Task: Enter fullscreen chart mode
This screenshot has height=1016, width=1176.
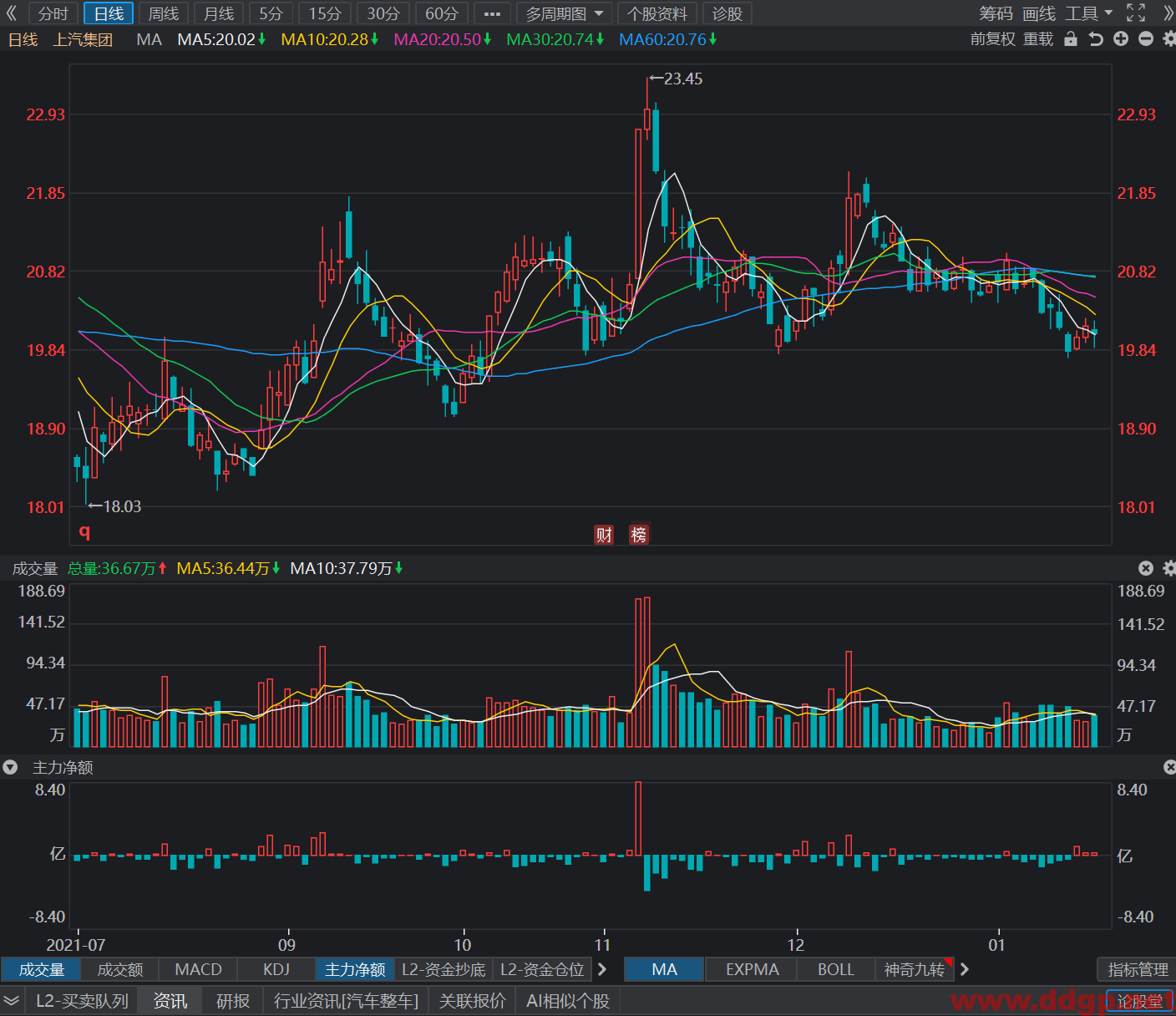Action: [1136, 13]
